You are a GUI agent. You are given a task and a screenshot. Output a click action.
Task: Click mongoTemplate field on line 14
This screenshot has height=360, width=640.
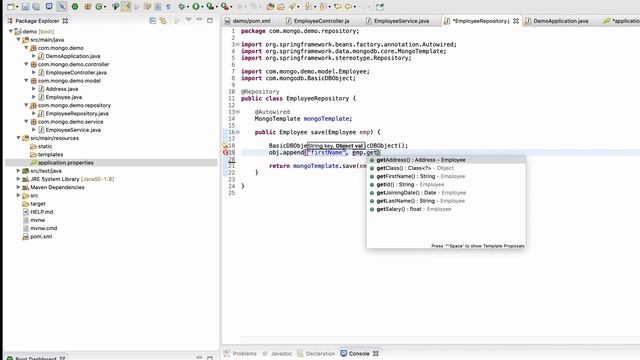[327, 118]
